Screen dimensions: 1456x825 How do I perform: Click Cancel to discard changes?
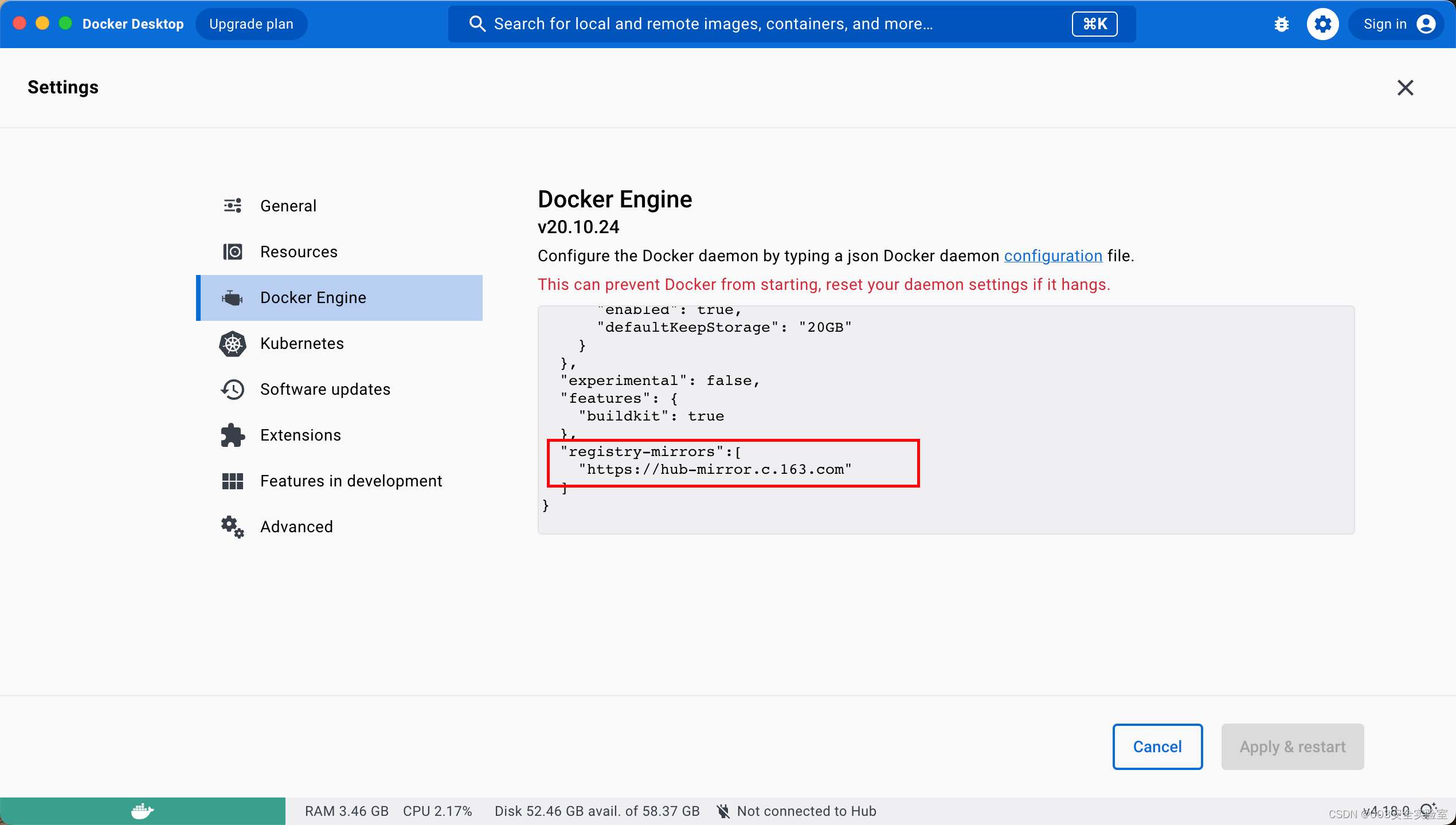[1158, 746]
